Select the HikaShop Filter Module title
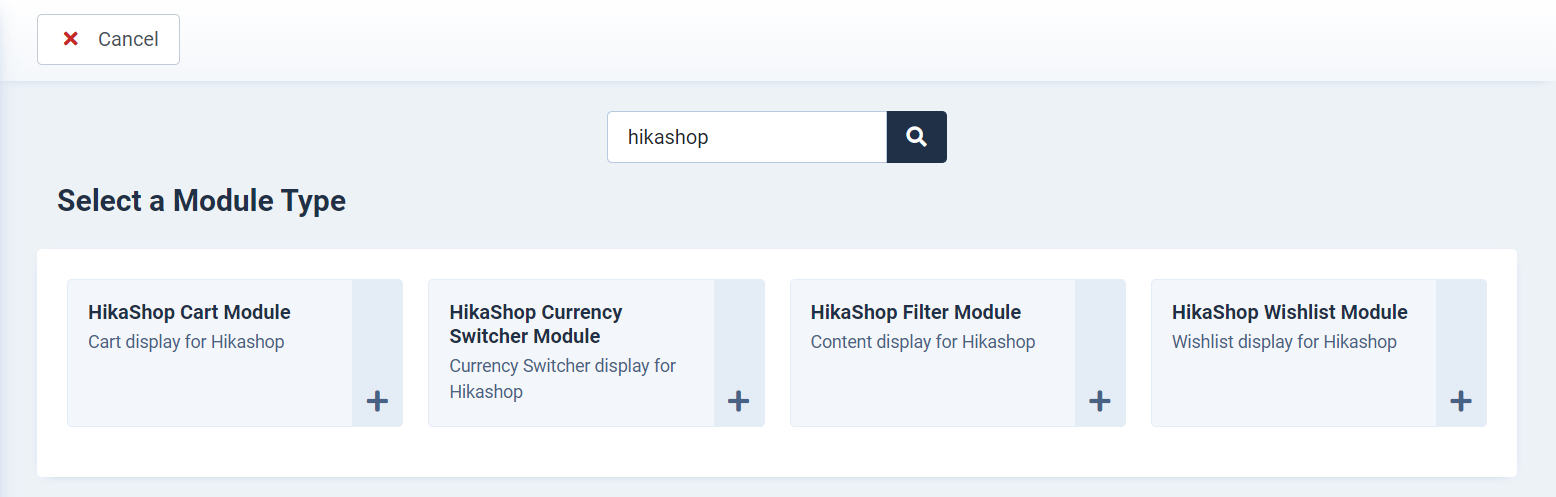The image size is (1556, 497). tap(916, 312)
